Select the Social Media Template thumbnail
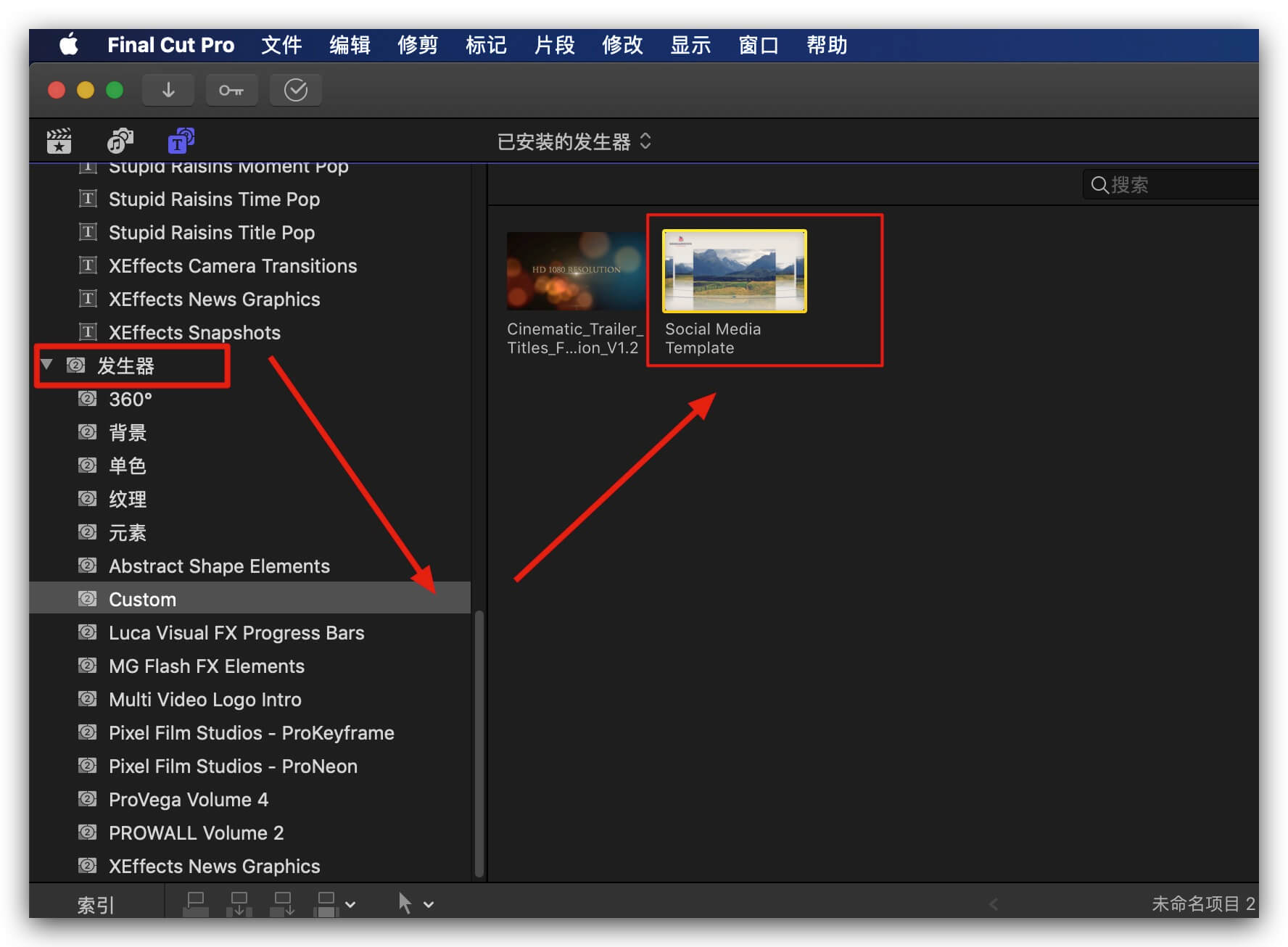Viewport: 1288px width, 947px height. tap(734, 271)
